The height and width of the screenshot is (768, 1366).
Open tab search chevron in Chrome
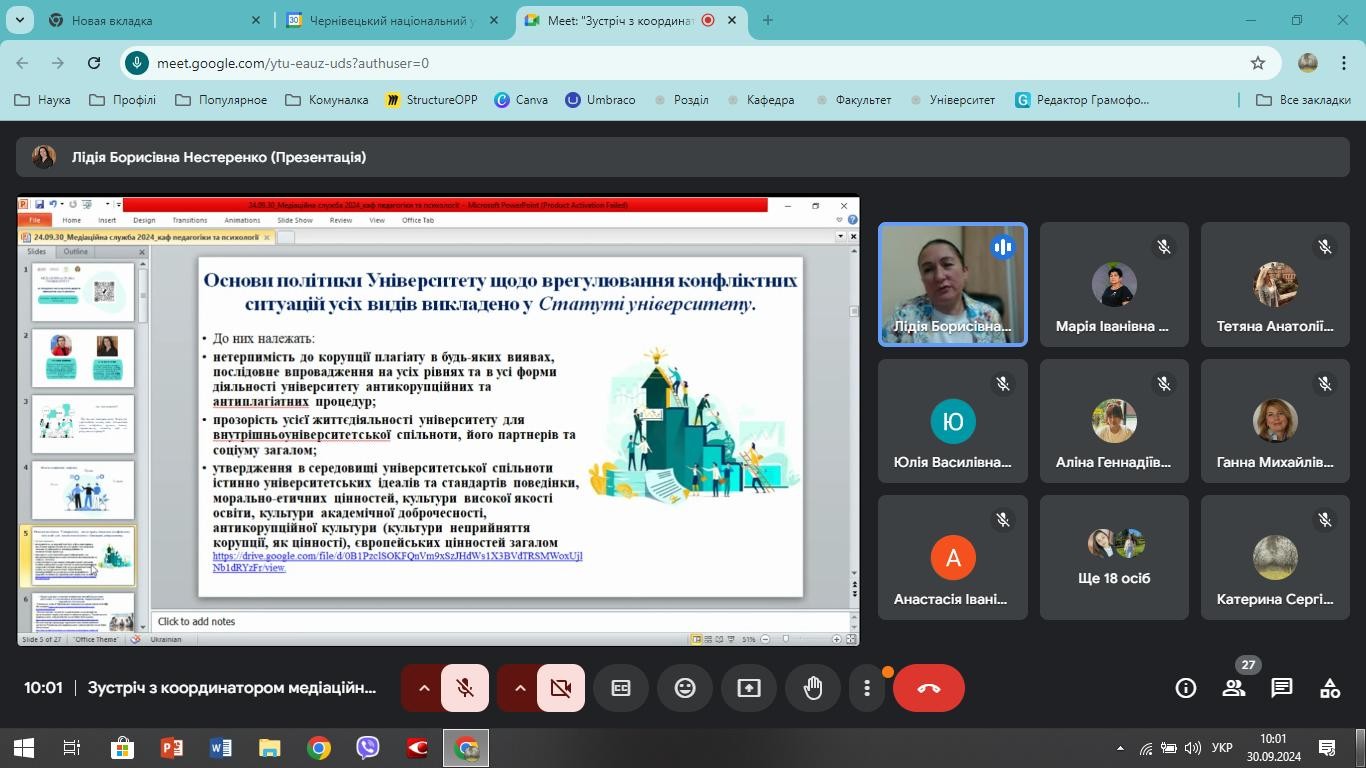coord(19,19)
